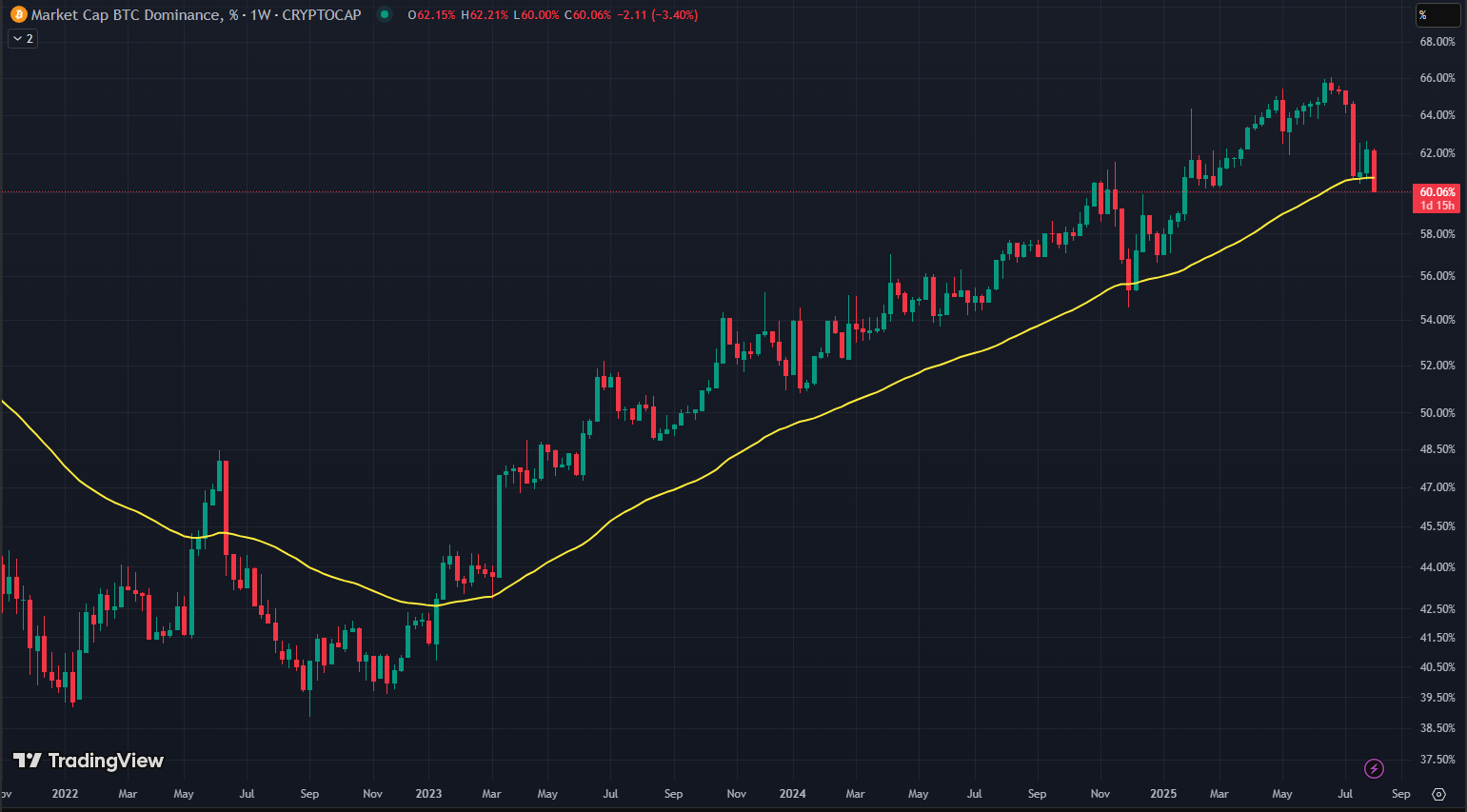Click the 42.50% price axis label
The image size is (1467, 812).
pyautogui.click(x=1437, y=609)
